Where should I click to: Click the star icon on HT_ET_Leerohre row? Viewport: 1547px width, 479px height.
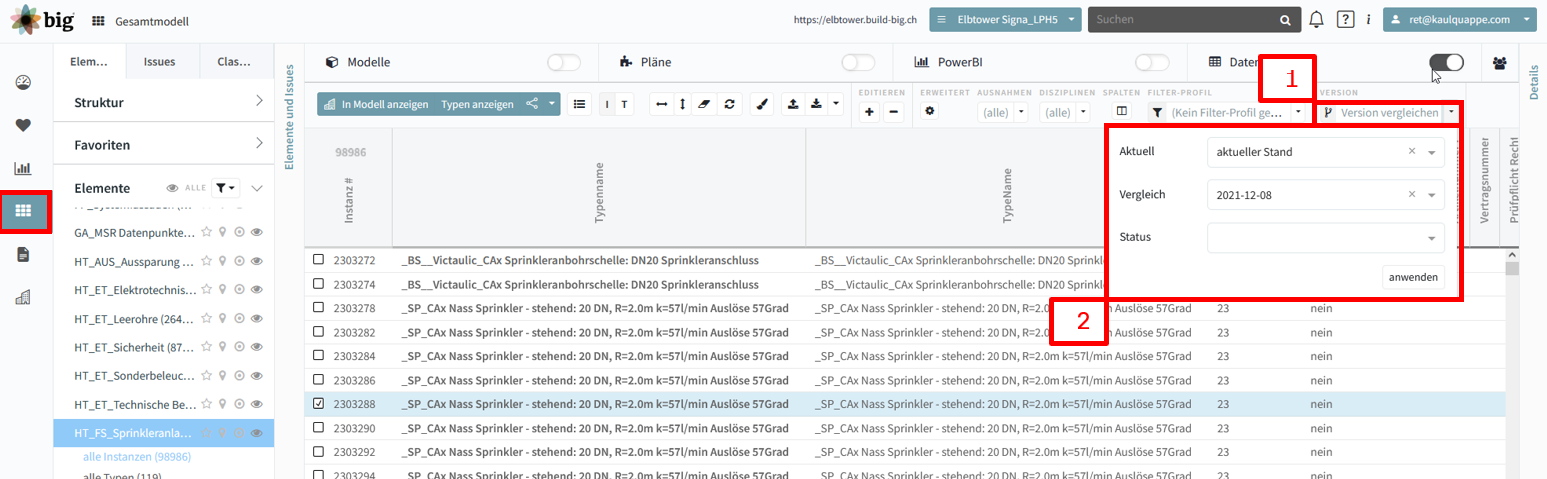pyautogui.click(x=206, y=319)
